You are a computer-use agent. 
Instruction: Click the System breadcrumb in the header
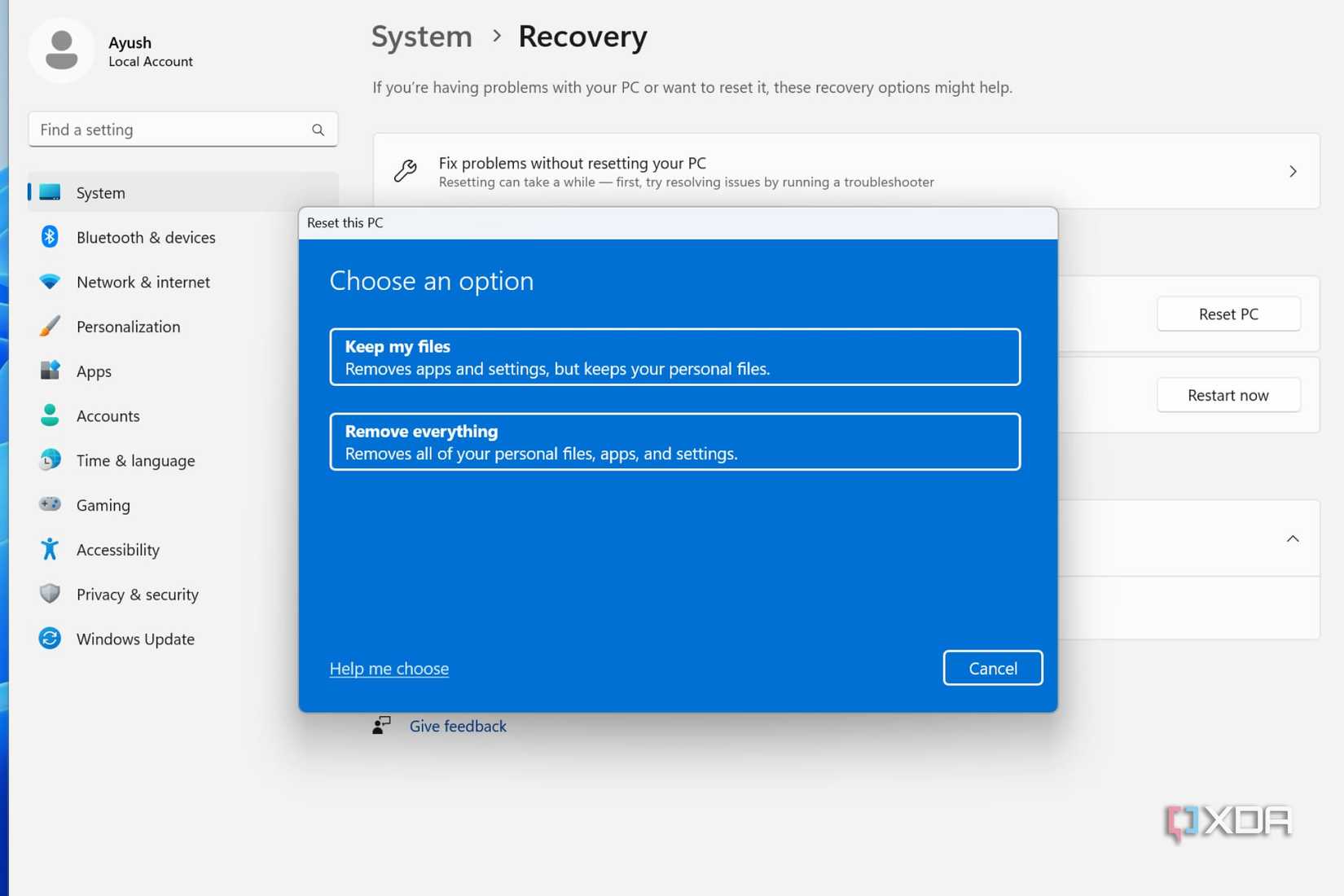pos(421,37)
